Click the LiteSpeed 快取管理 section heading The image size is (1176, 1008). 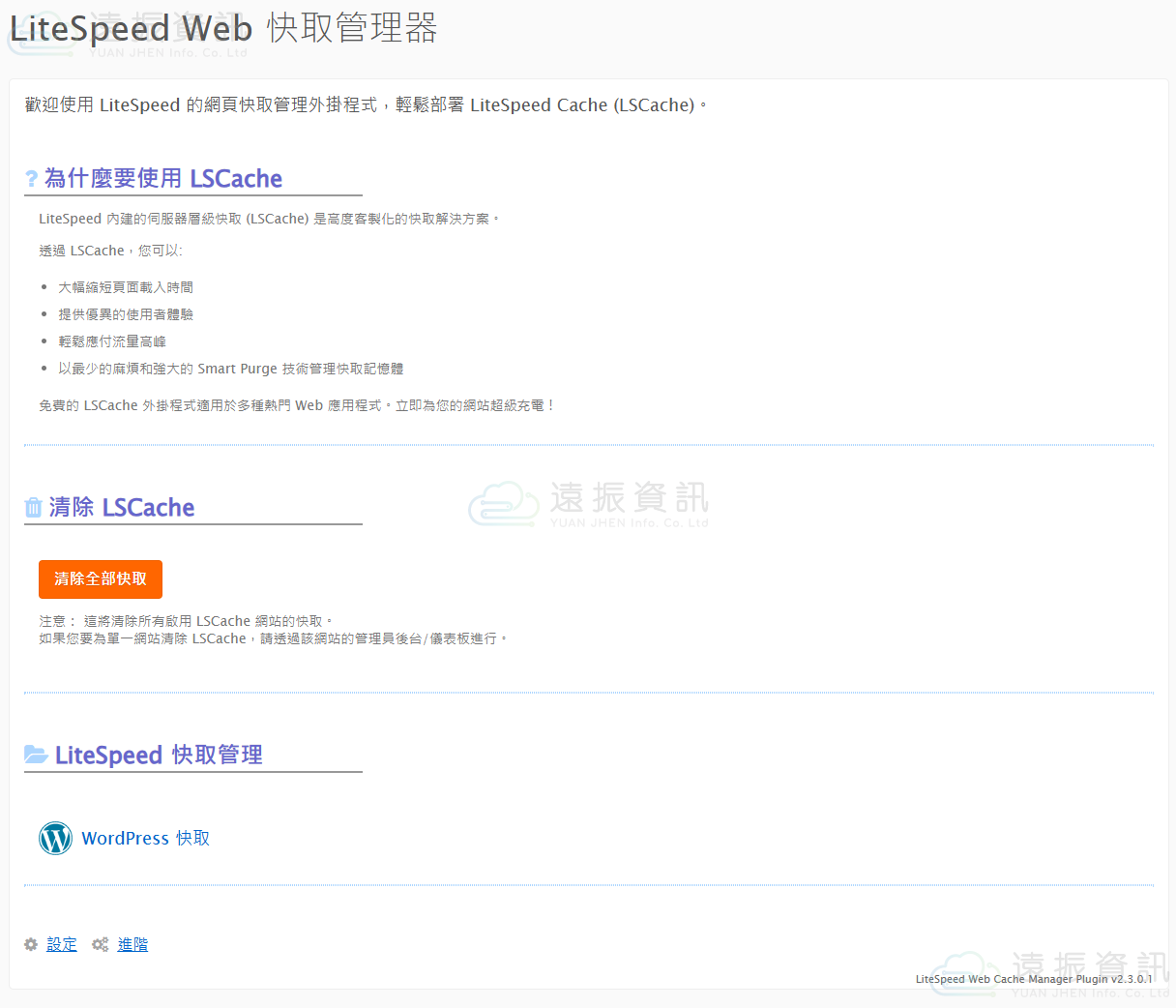pyautogui.click(x=159, y=755)
